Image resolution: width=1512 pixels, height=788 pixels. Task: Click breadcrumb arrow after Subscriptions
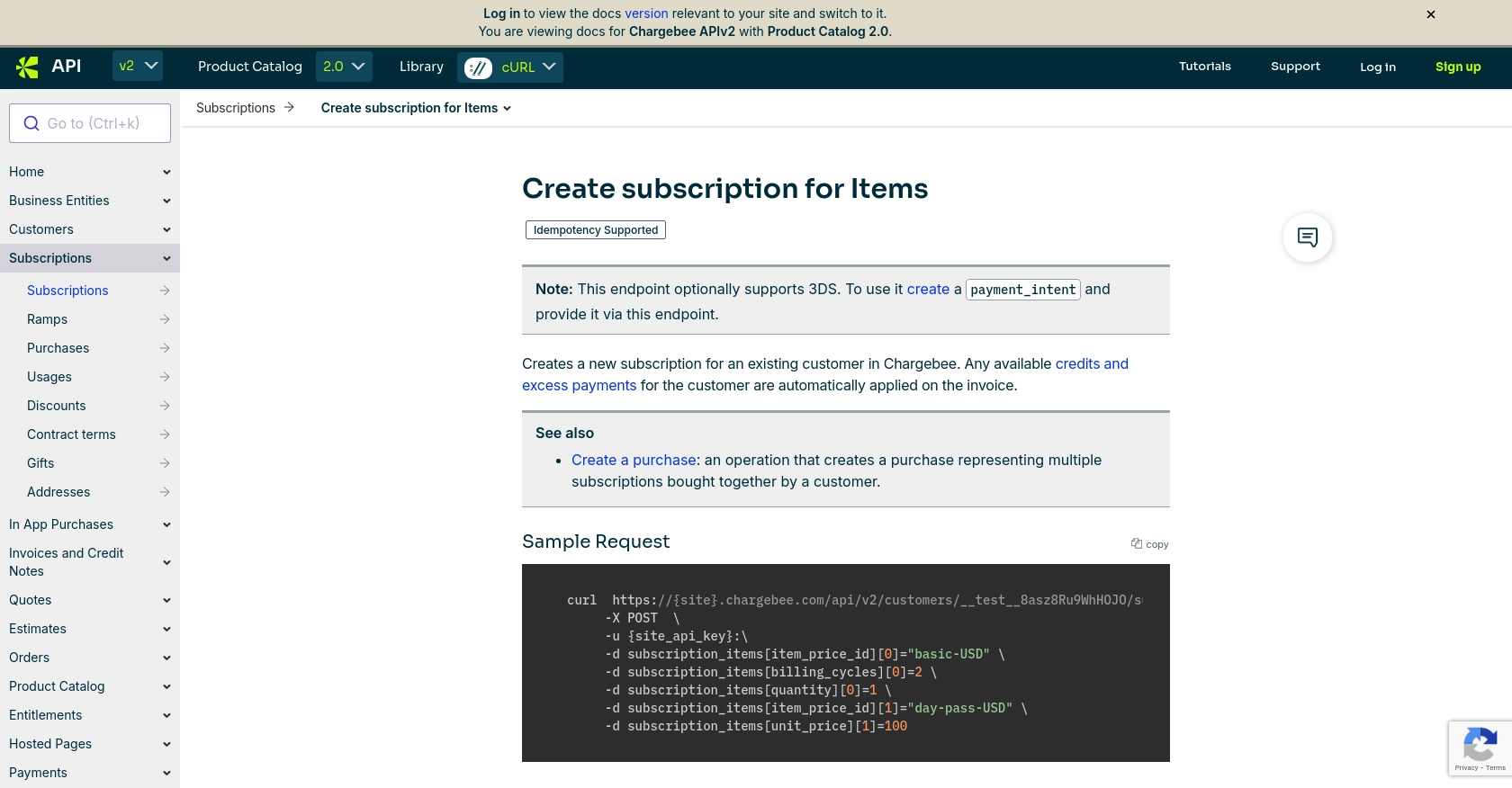click(289, 107)
